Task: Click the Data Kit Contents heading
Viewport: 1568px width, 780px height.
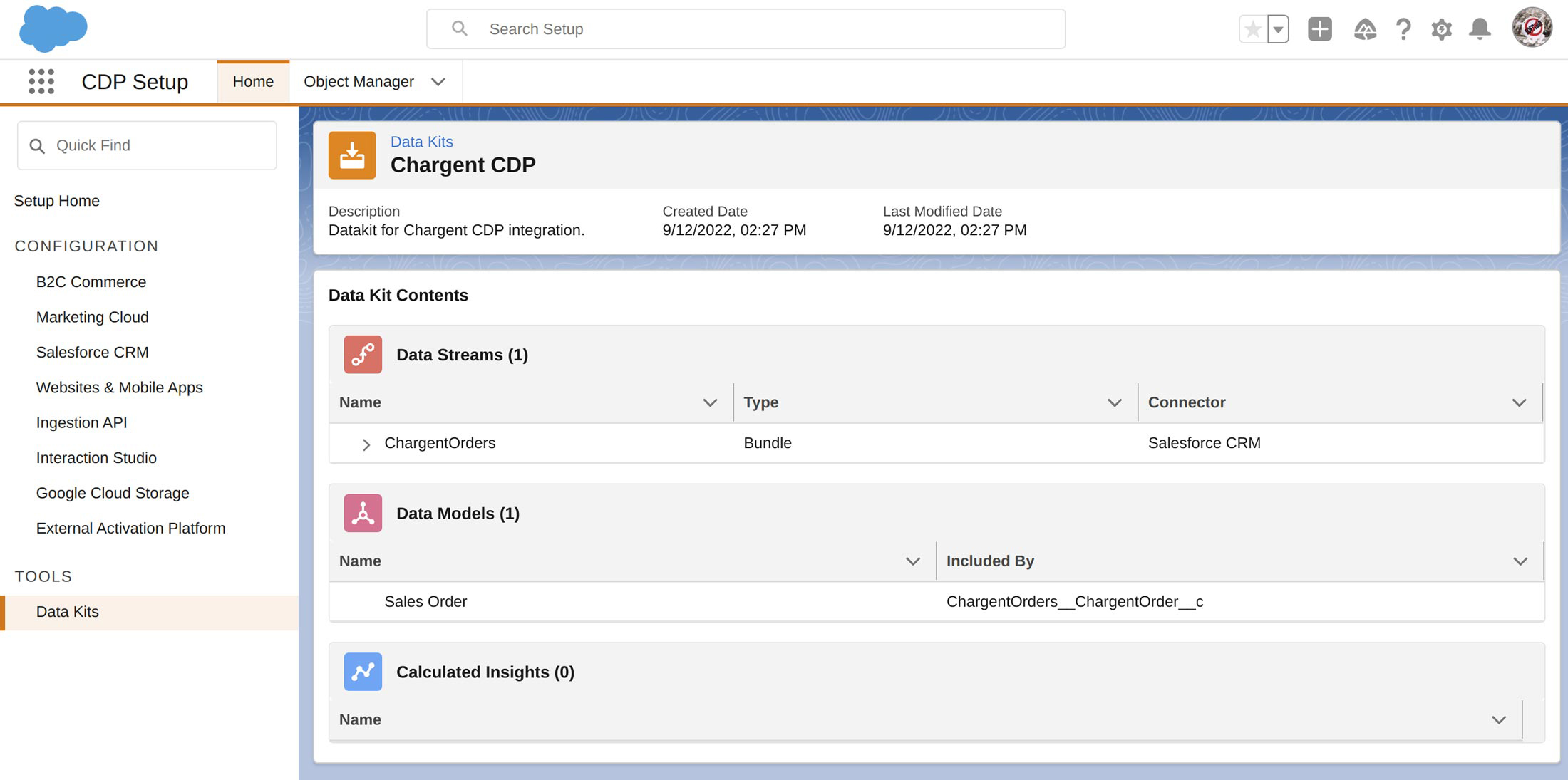Action: click(x=398, y=296)
